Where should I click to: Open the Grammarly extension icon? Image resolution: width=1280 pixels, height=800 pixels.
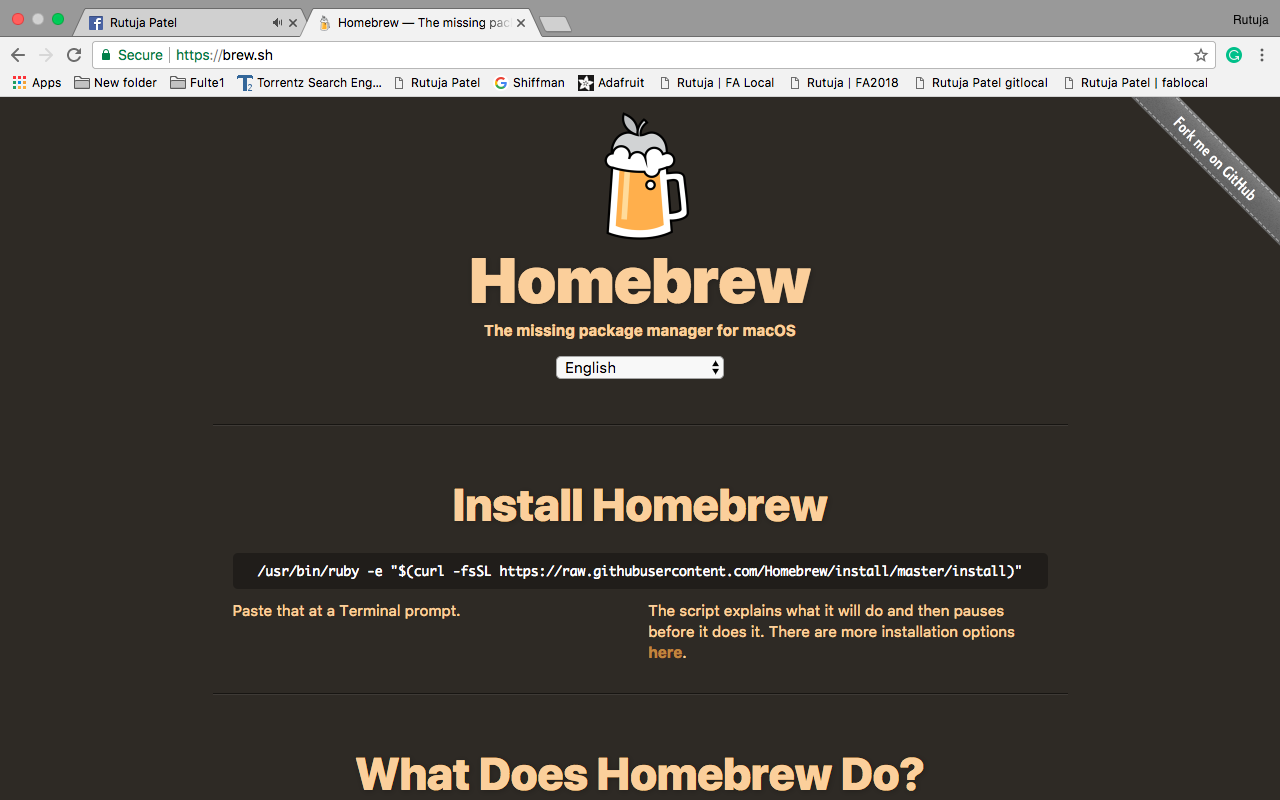(1234, 55)
